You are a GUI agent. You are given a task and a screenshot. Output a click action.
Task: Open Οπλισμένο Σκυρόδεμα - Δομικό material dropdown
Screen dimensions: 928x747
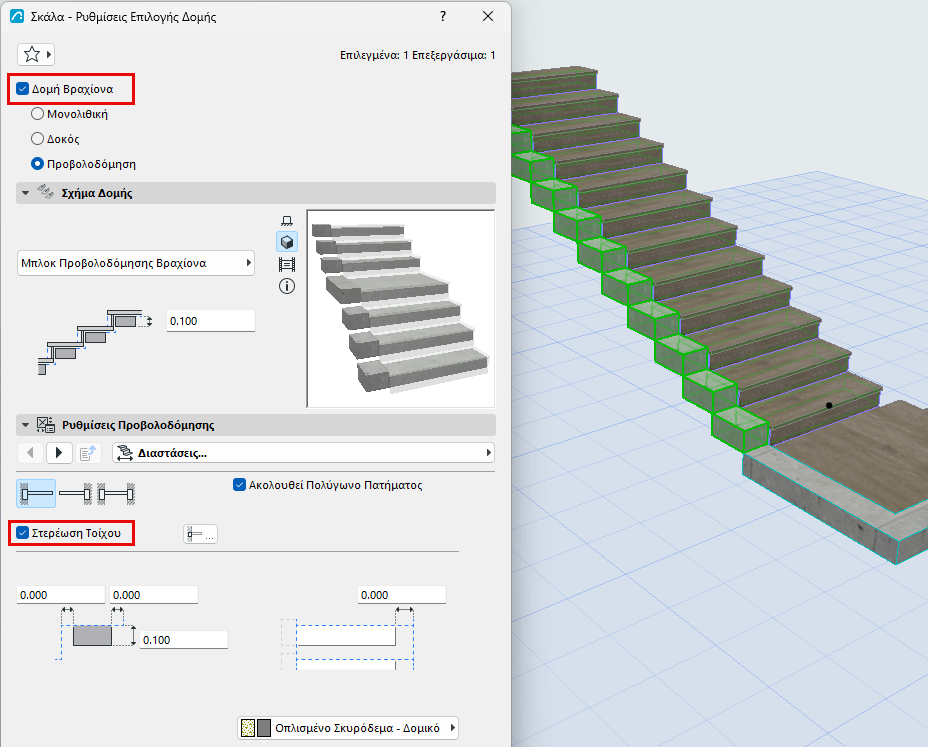tap(348, 728)
